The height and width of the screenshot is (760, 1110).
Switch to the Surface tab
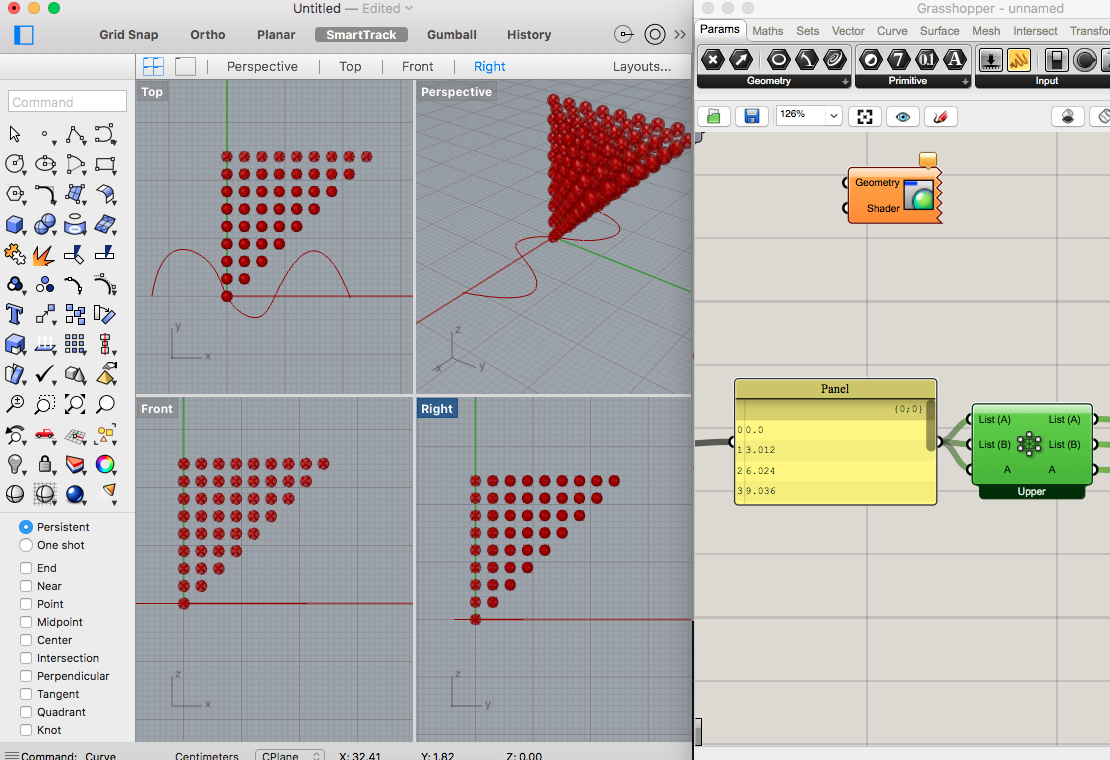point(939,31)
